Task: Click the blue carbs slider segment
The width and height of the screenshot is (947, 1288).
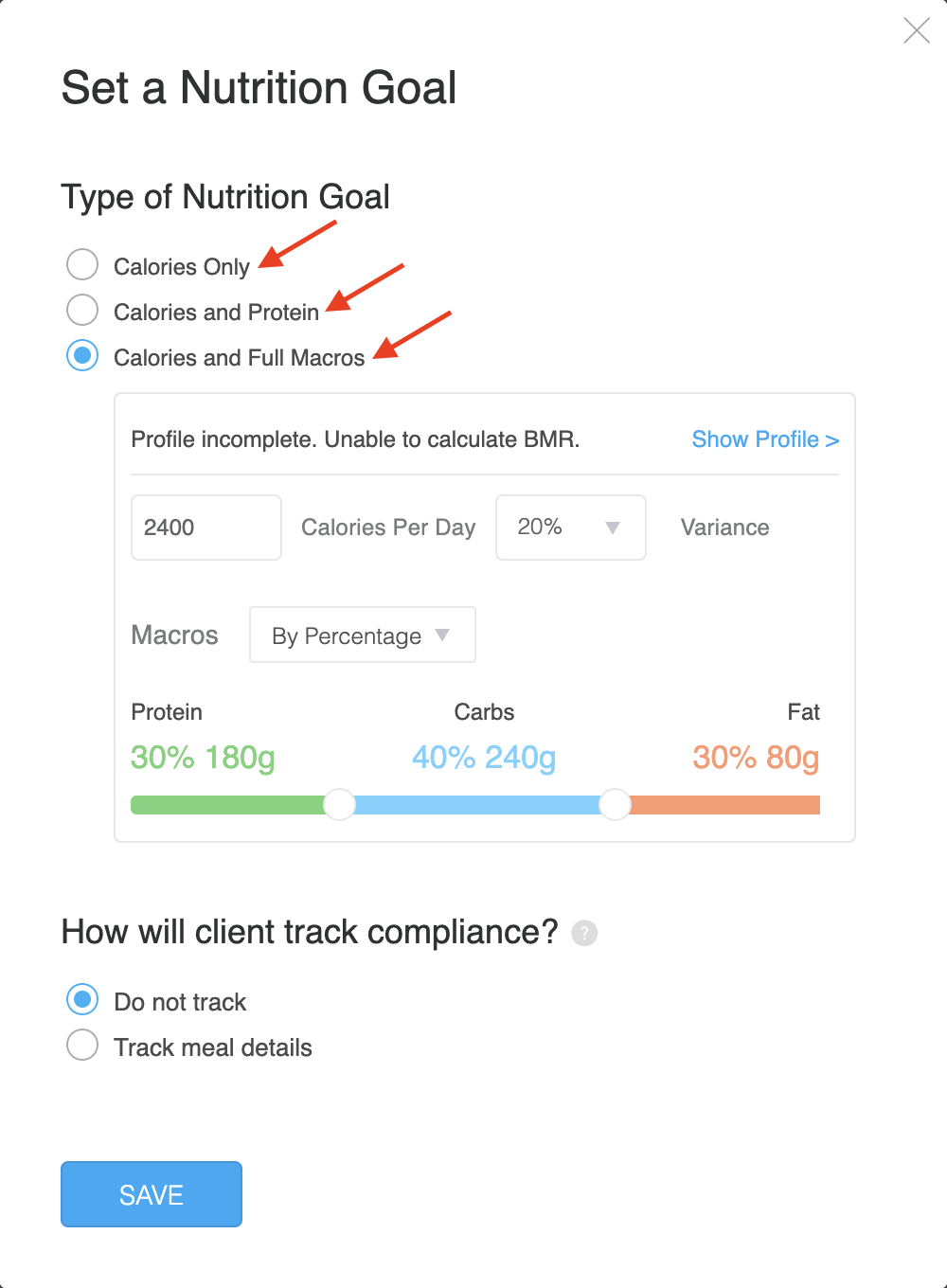Action: pos(477,805)
